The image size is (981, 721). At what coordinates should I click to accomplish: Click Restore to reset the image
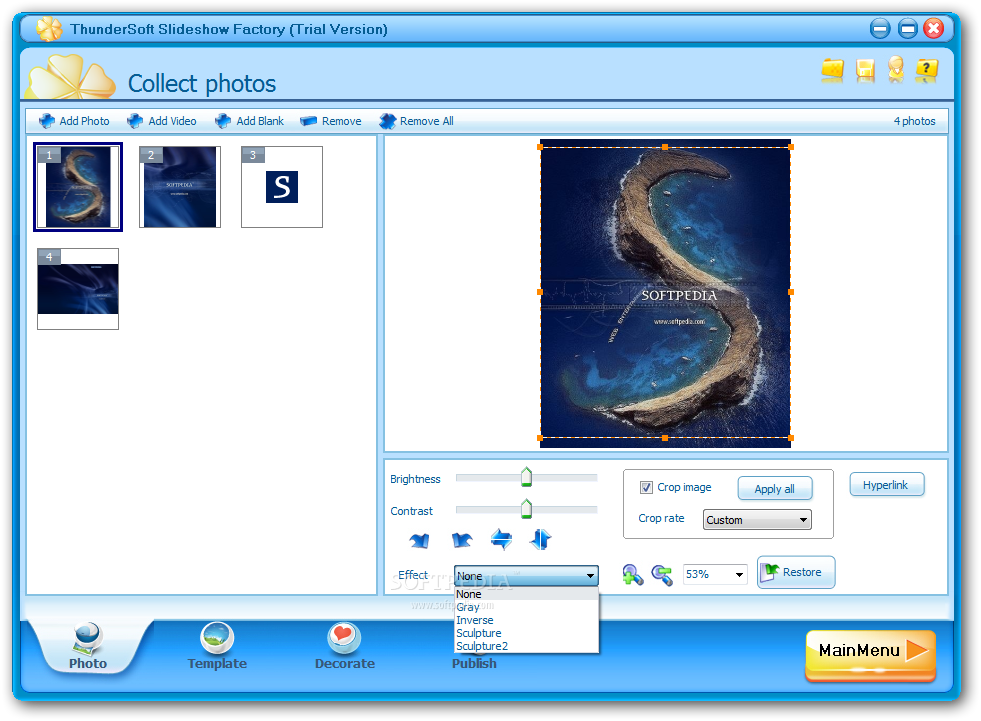click(796, 572)
